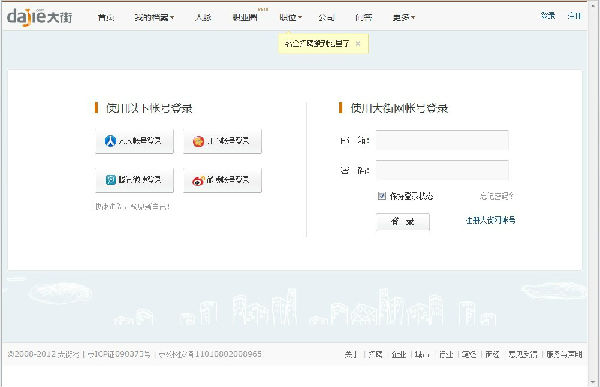
Task: Open the 服务与声明 footer link
Action: 564,354
